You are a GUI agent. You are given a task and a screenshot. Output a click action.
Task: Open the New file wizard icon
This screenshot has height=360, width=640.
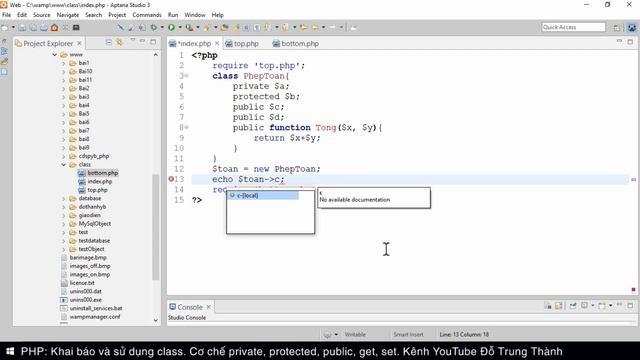point(5,27)
